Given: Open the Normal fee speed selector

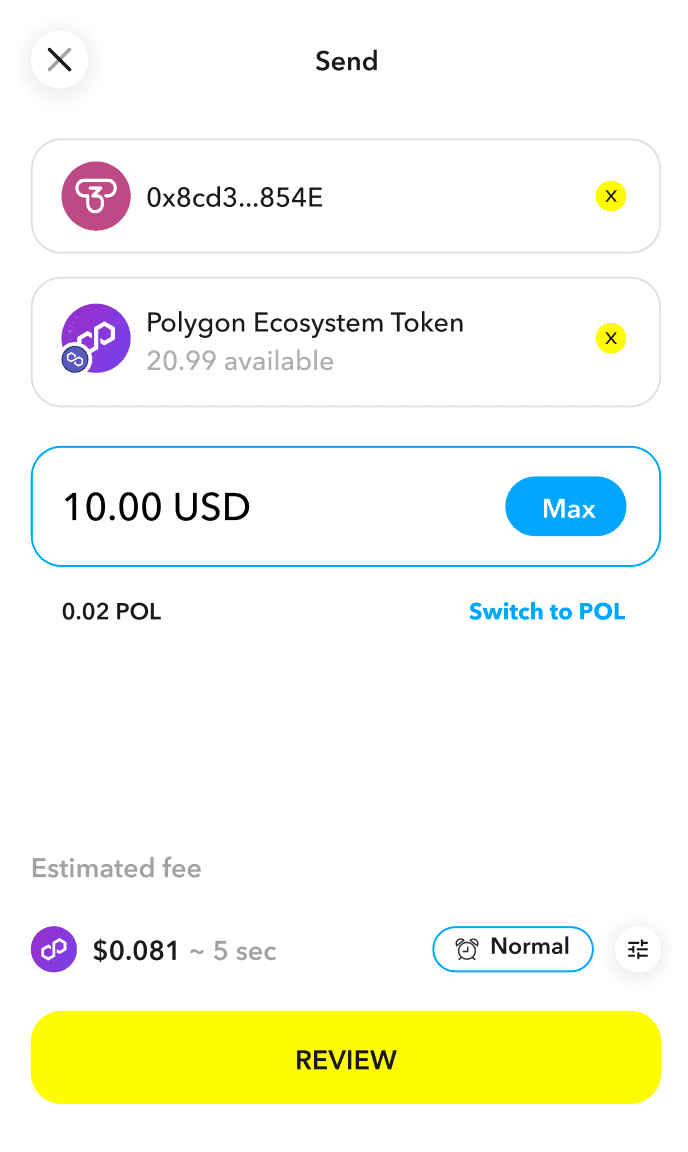Looking at the screenshot, I should (512, 948).
